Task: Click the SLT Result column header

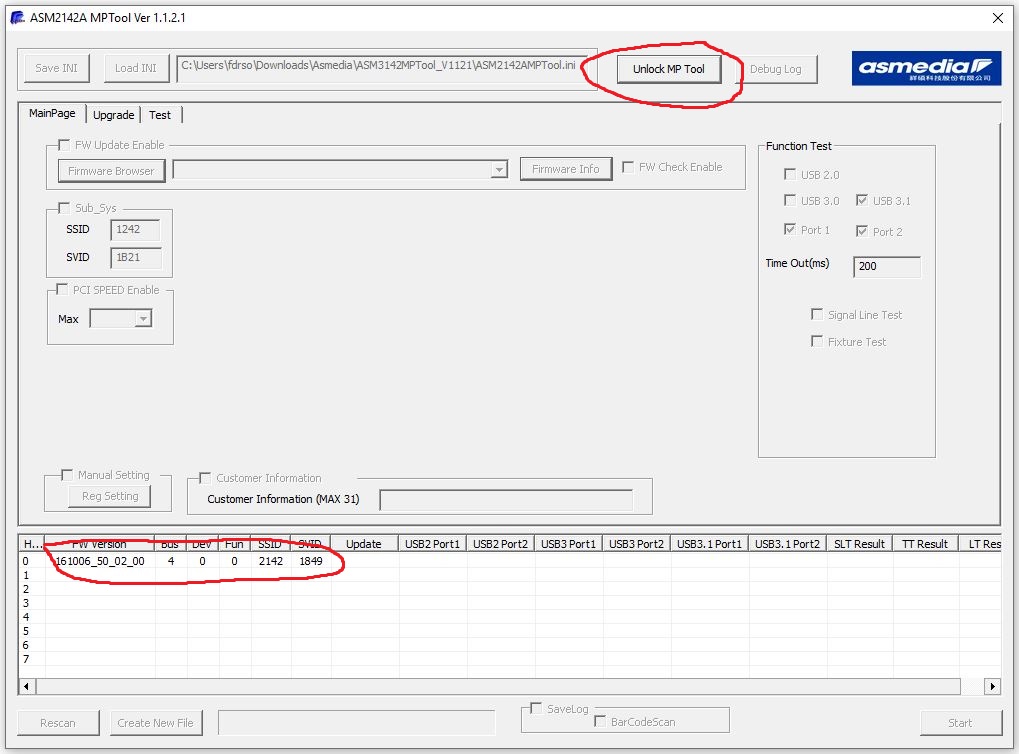Action: (x=860, y=544)
